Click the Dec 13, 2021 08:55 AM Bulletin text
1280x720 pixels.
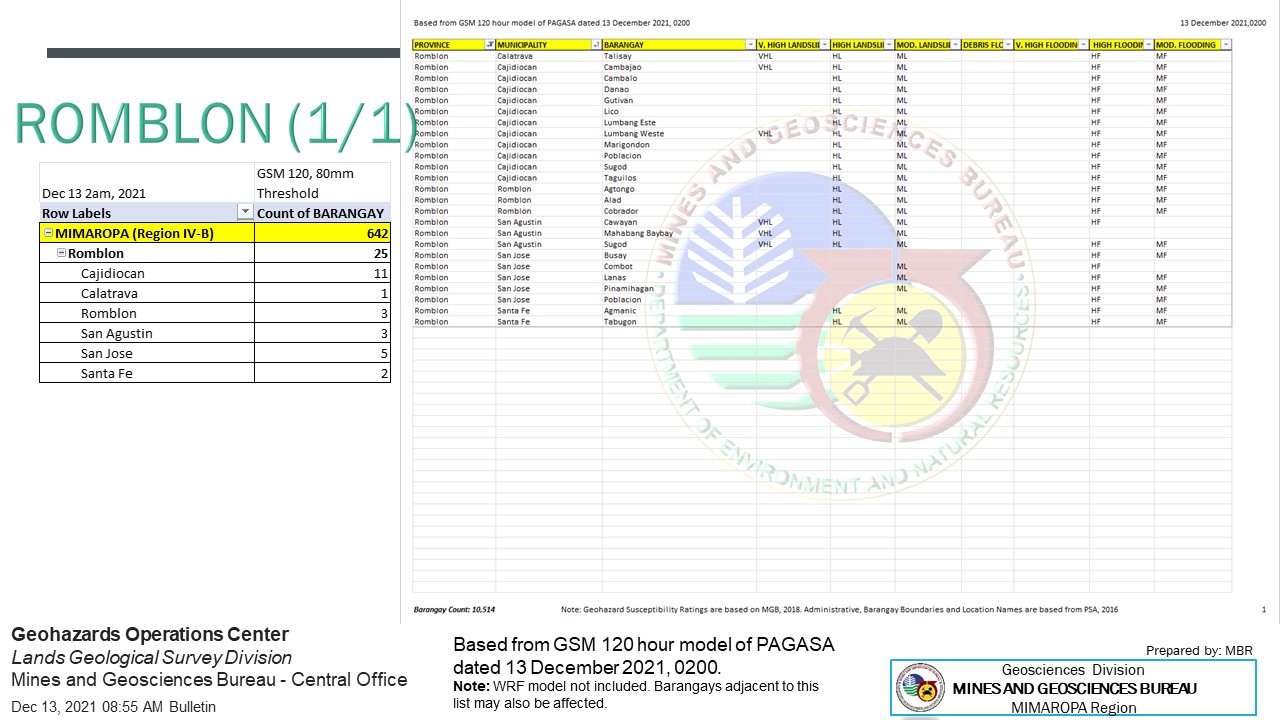pyautogui.click(x=113, y=706)
